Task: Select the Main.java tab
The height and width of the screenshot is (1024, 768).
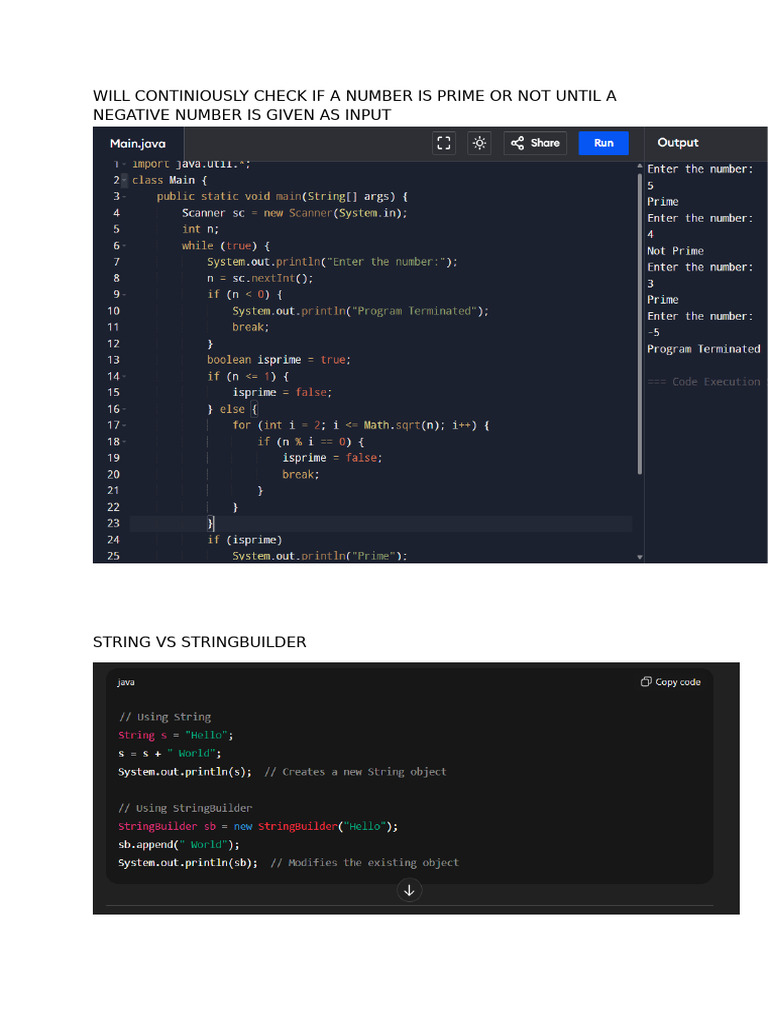Action: pos(138,144)
